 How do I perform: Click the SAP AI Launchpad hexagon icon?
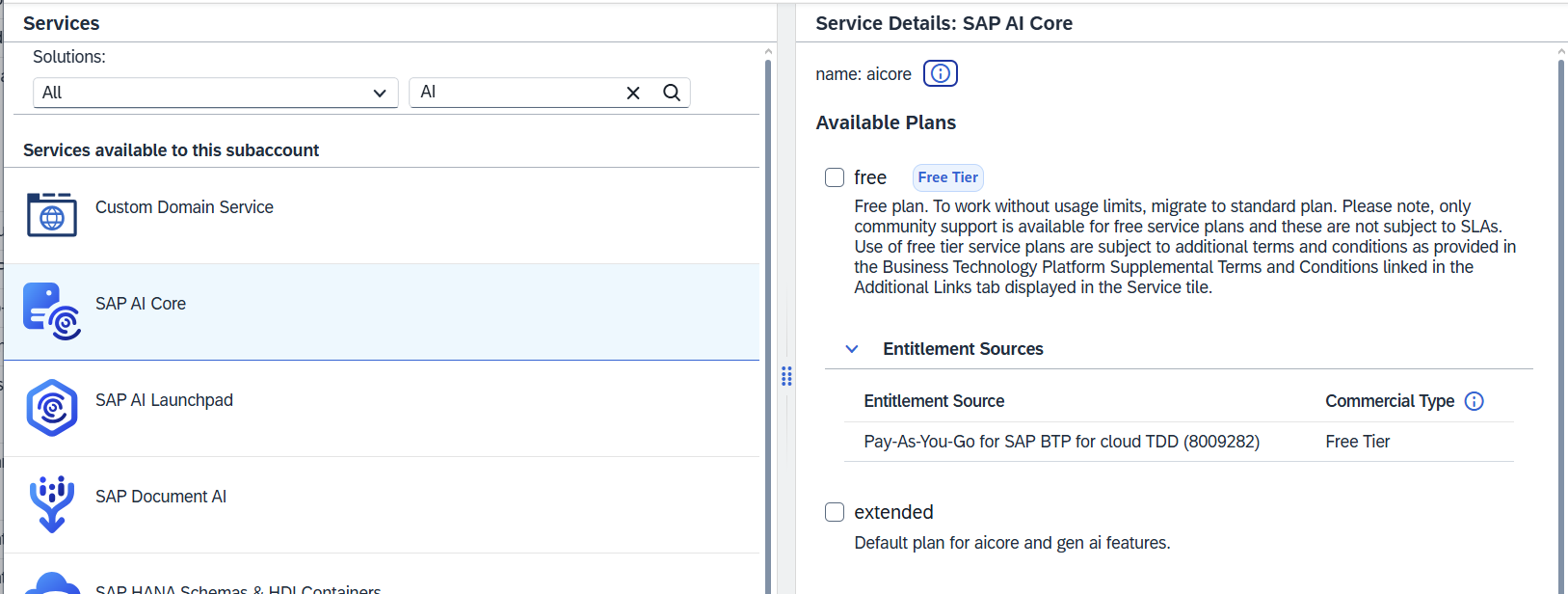coord(52,408)
